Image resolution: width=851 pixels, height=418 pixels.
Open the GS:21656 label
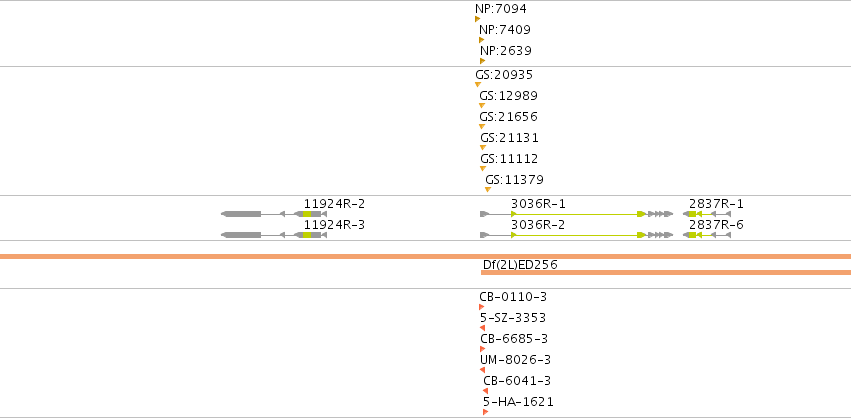pos(509,117)
